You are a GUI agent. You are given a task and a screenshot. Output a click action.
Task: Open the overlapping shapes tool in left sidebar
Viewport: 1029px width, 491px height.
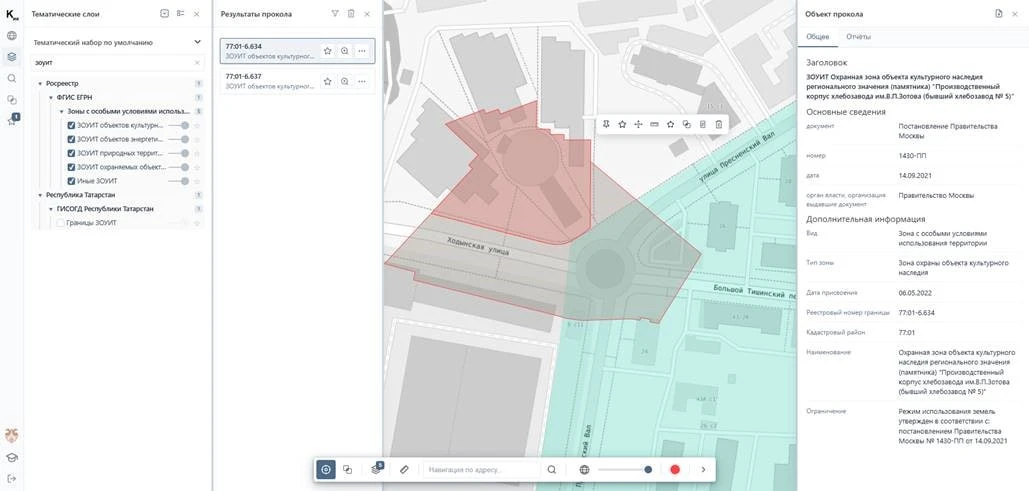coord(12,100)
